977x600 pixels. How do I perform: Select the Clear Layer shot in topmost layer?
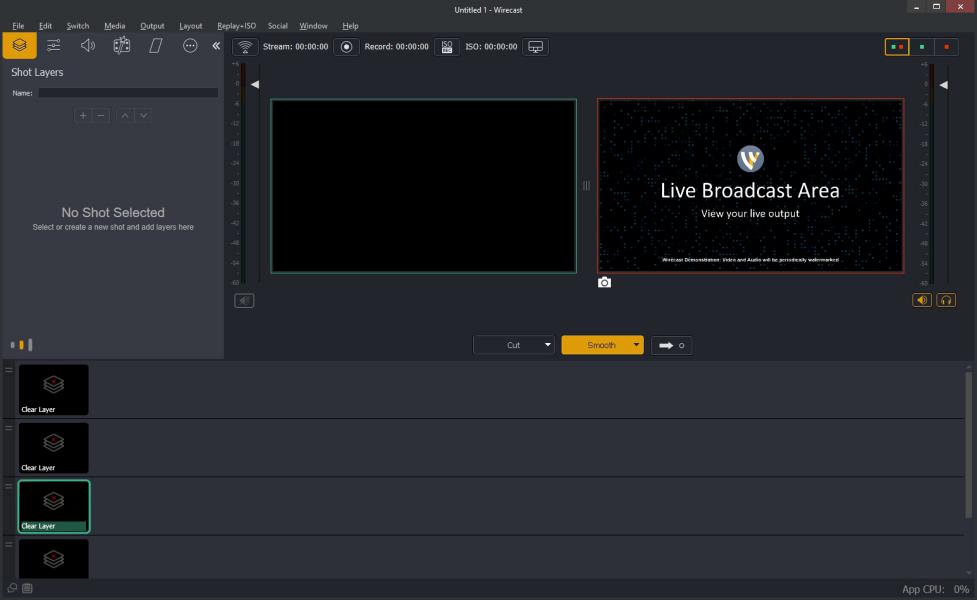(54, 390)
